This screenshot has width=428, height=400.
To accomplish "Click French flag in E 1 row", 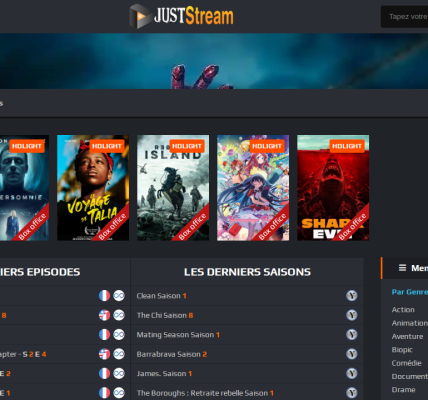I will pos(104,393).
